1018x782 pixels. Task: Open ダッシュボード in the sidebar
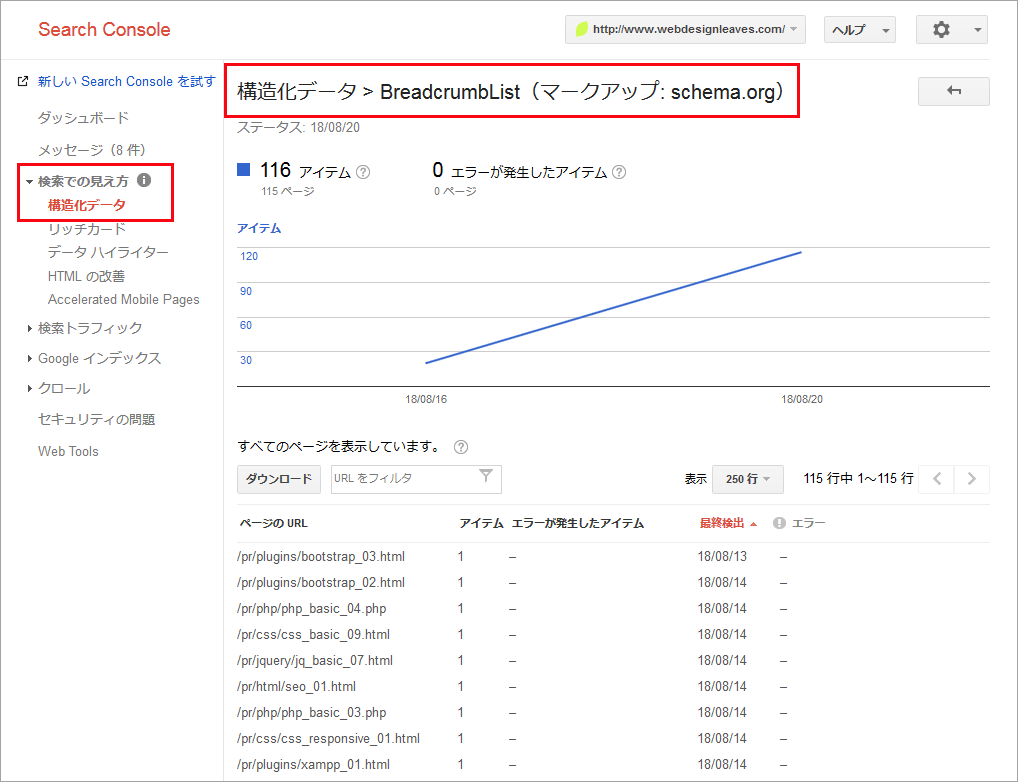(83, 118)
